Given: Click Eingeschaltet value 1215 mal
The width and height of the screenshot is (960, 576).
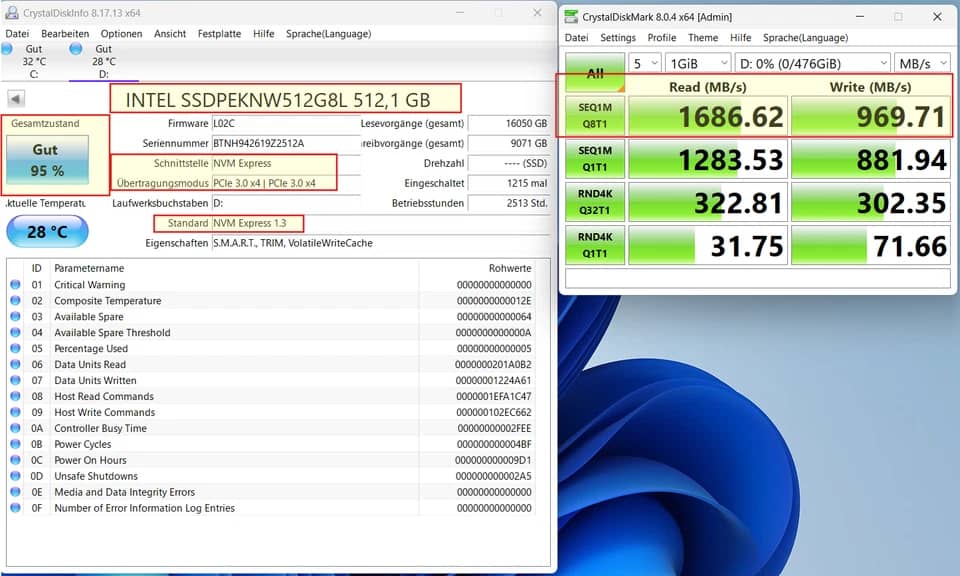Looking at the screenshot, I should click(509, 183).
